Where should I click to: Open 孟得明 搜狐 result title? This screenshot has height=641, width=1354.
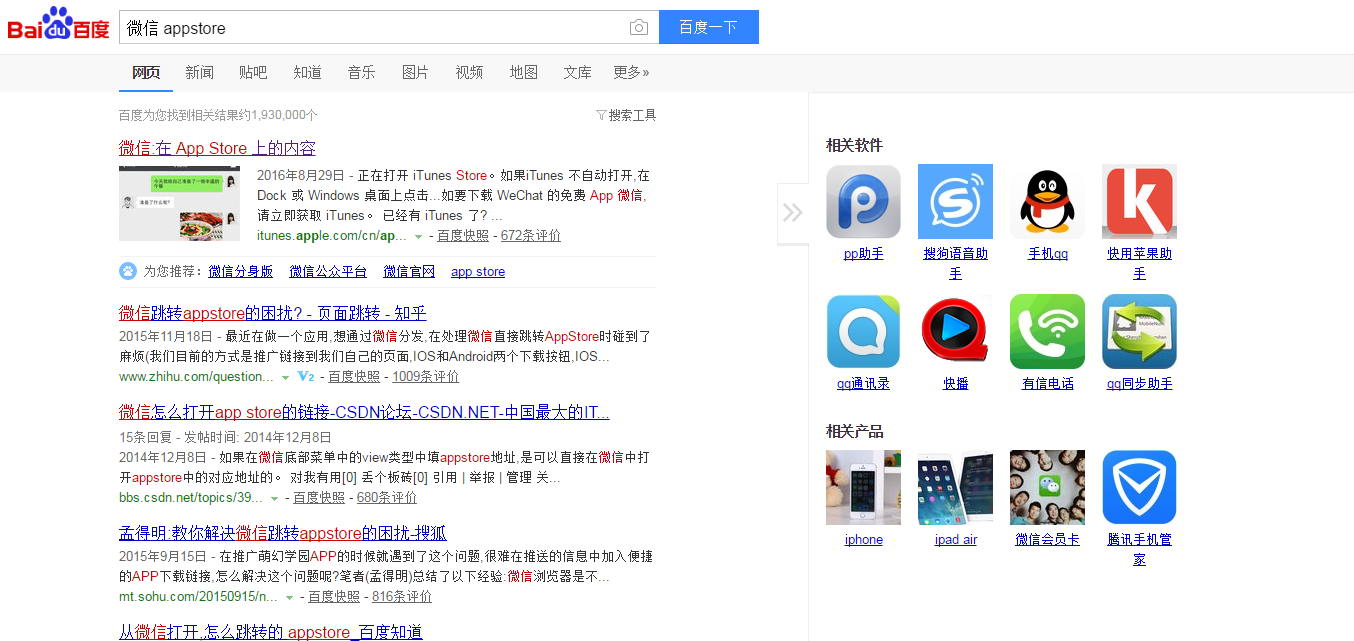(x=283, y=533)
